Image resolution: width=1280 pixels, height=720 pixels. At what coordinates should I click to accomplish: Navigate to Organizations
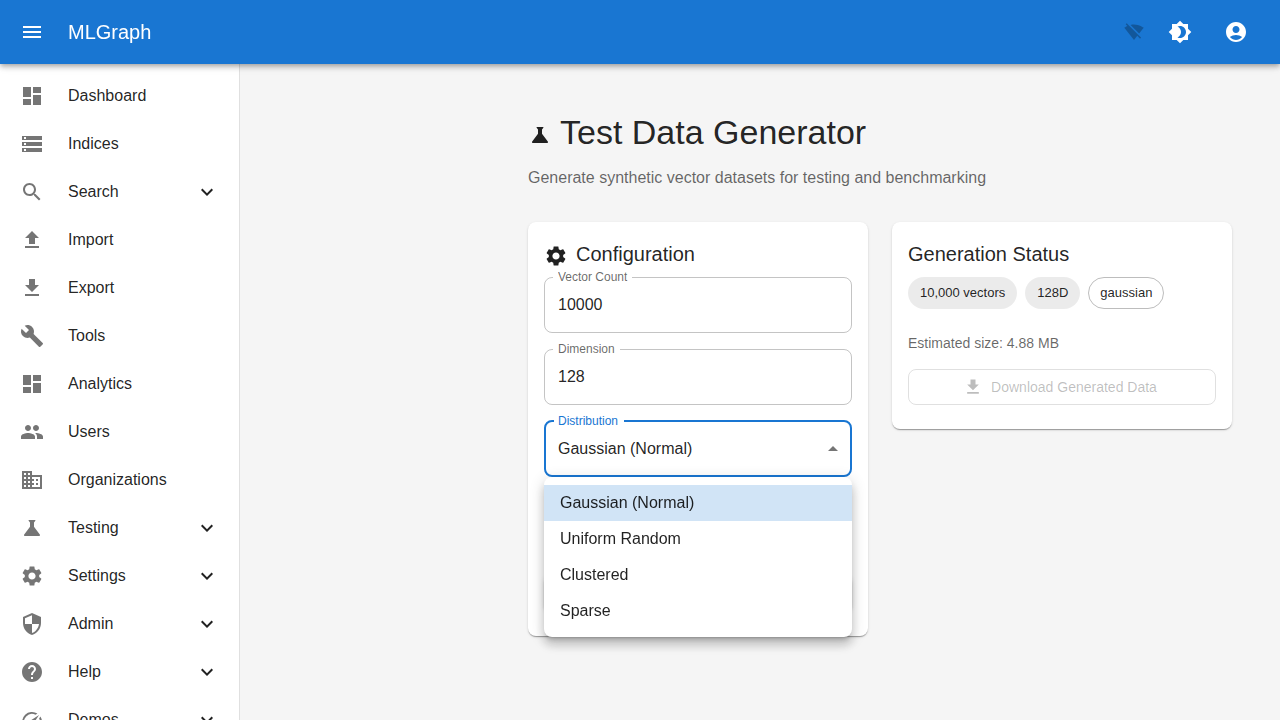pyautogui.click(x=117, y=479)
